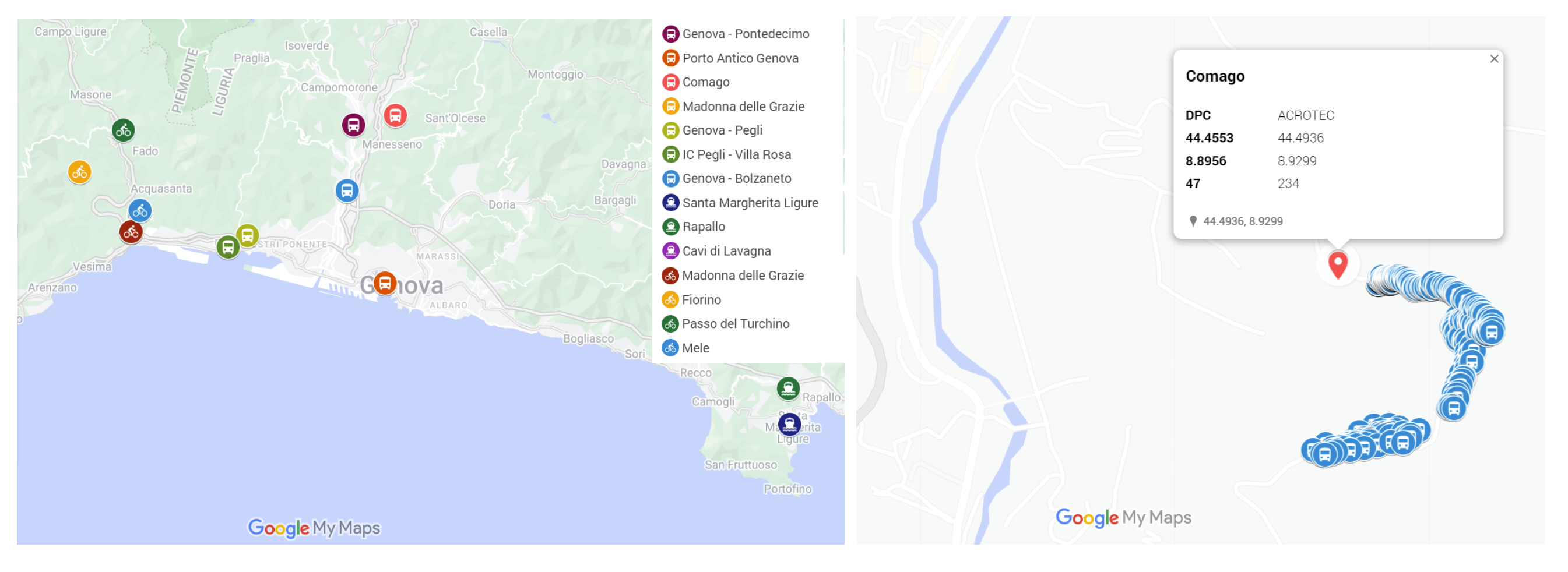1568x572 pixels.
Task: Select the navy Santa Margherita Ligure ferry marker
Action: coord(789,423)
